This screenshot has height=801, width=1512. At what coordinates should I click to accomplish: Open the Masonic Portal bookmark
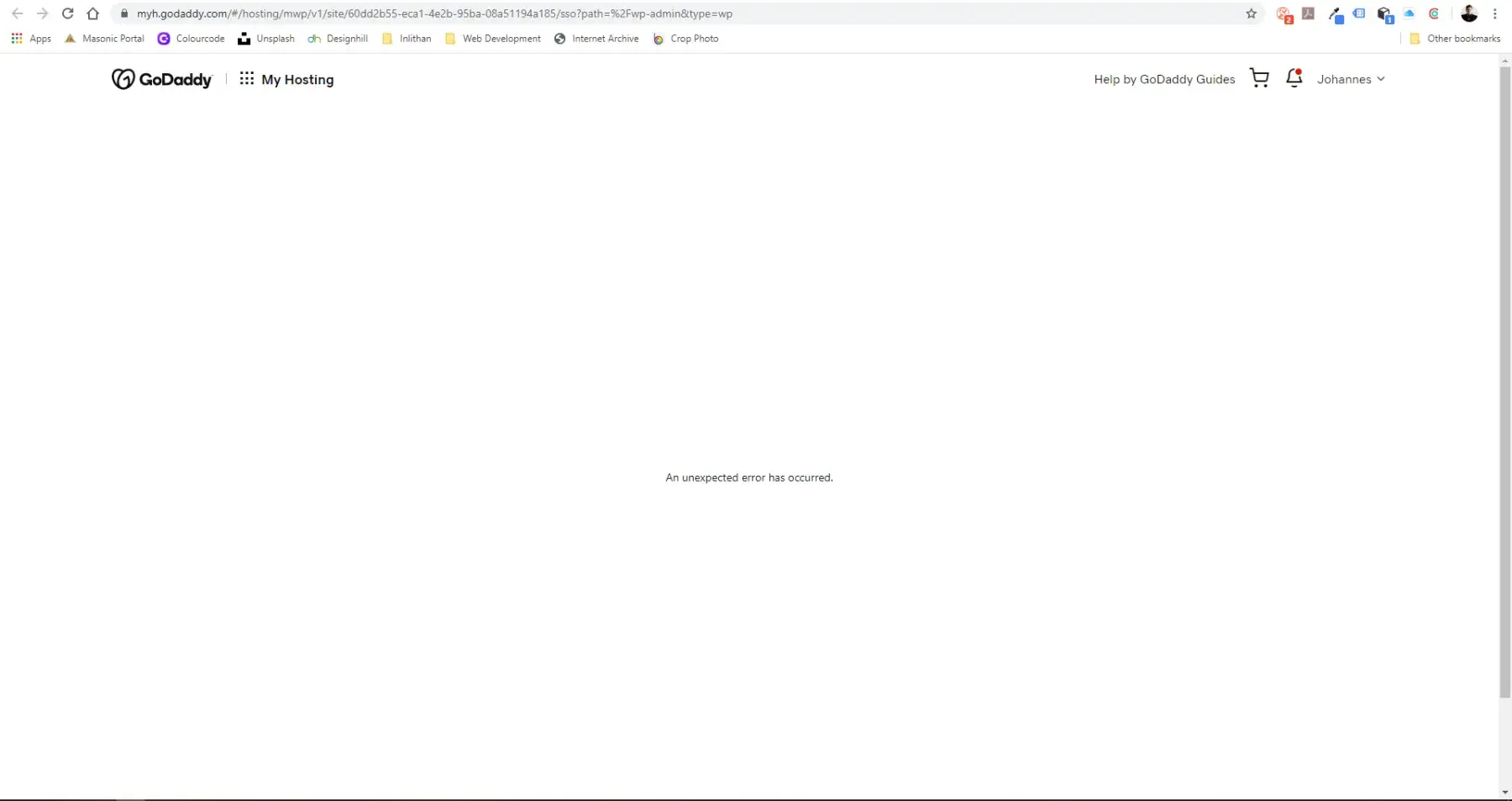[104, 39]
